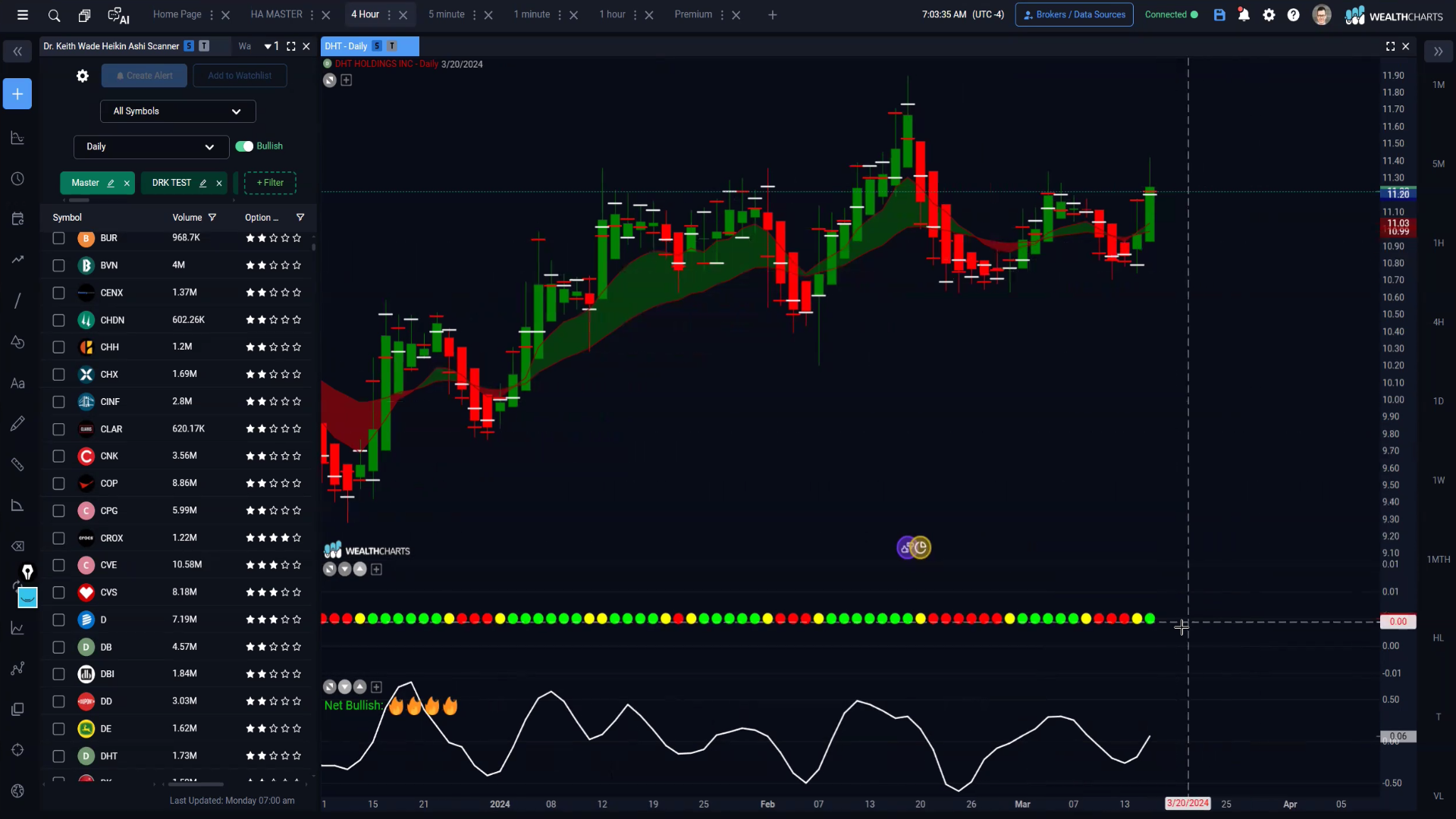The height and width of the screenshot is (819, 1456).
Task: Check the DBI row checkbox
Action: tap(58, 674)
